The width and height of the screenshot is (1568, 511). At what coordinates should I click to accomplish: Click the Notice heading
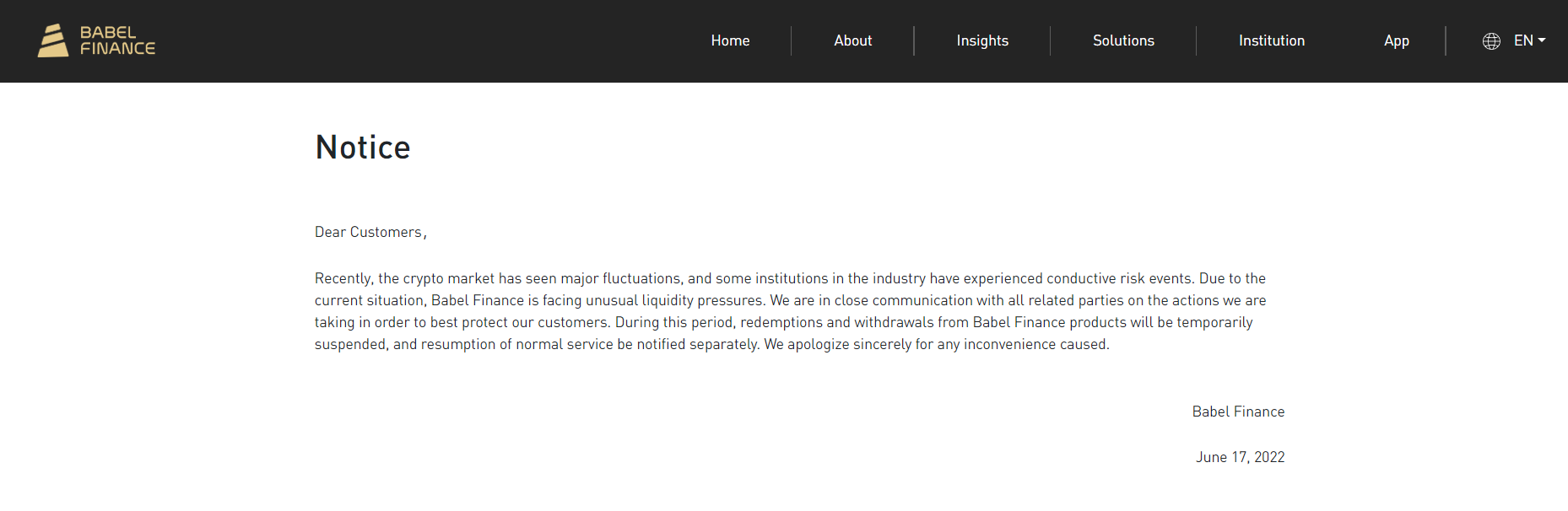tap(363, 148)
